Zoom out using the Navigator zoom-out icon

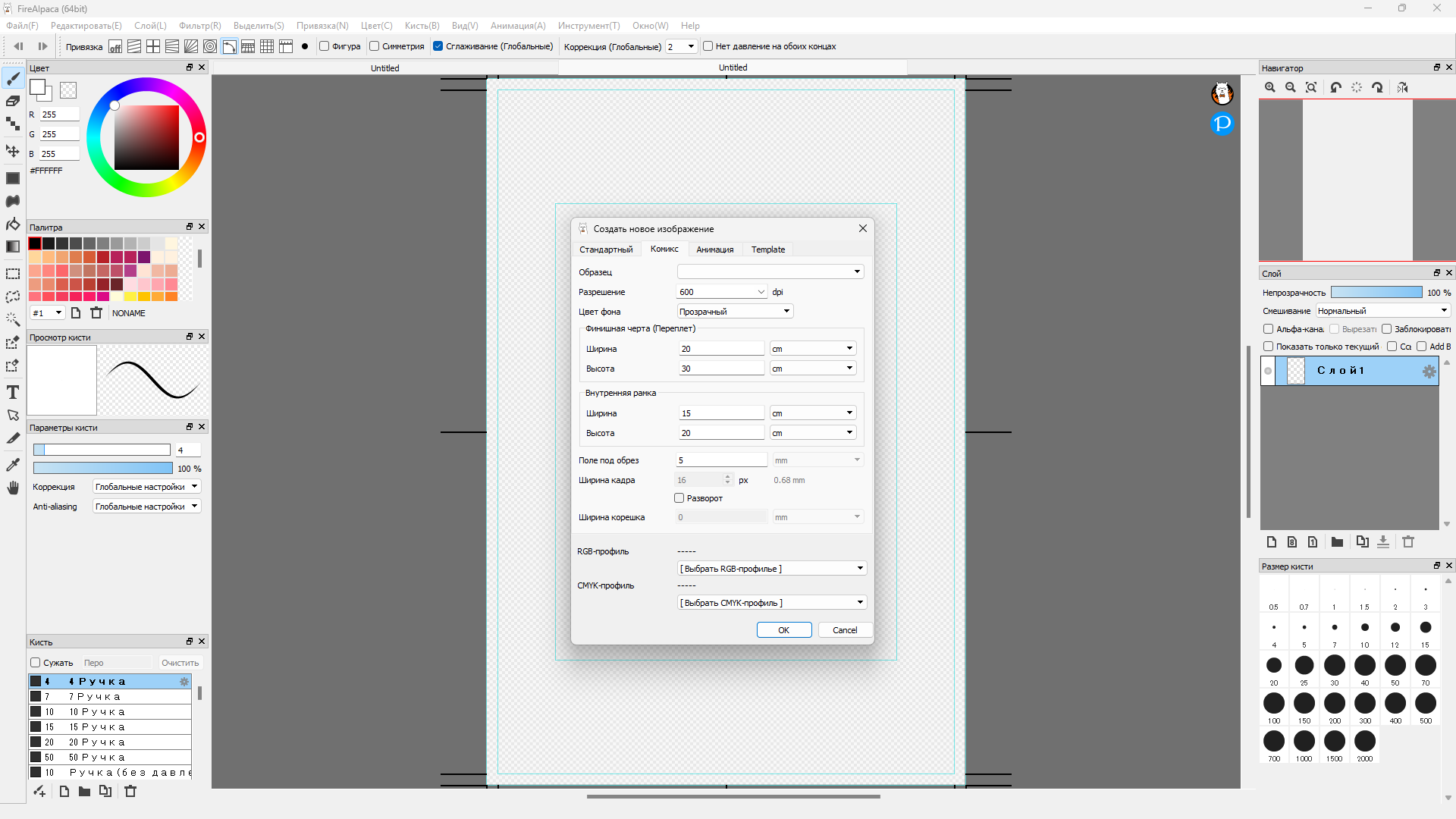pyautogui.click(x=1291, y=87)
